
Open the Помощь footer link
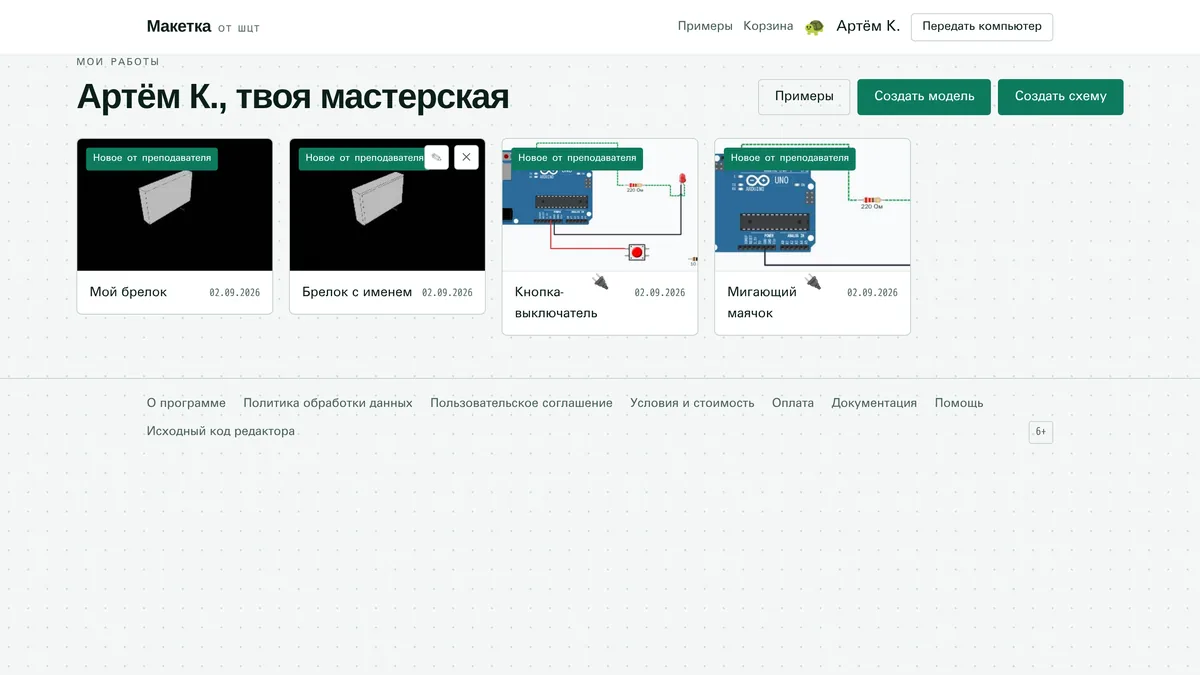[959, 403]
